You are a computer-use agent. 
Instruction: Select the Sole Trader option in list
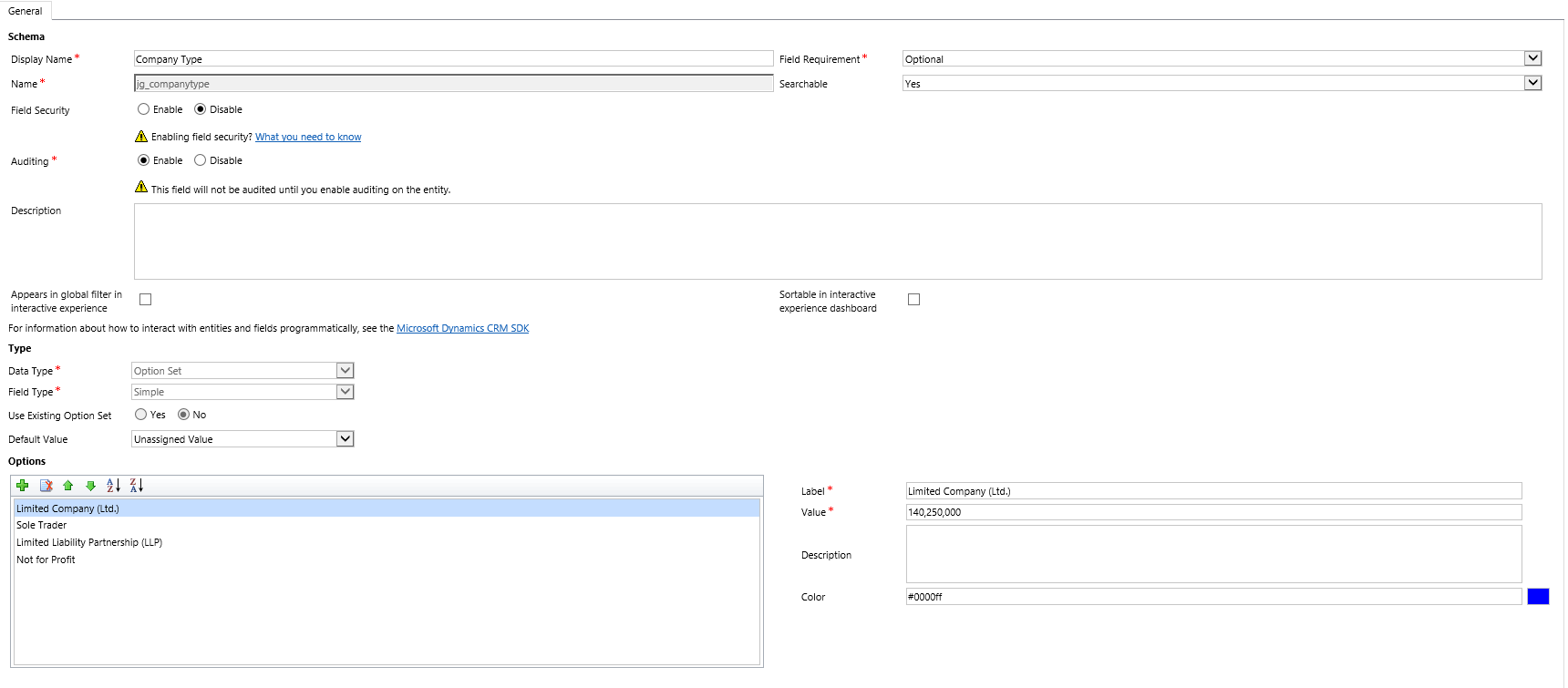[42, 526]
